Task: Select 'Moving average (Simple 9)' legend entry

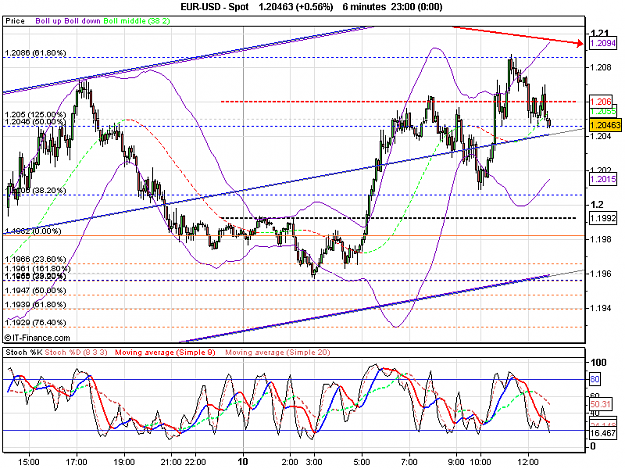Action: coord(165,352)
